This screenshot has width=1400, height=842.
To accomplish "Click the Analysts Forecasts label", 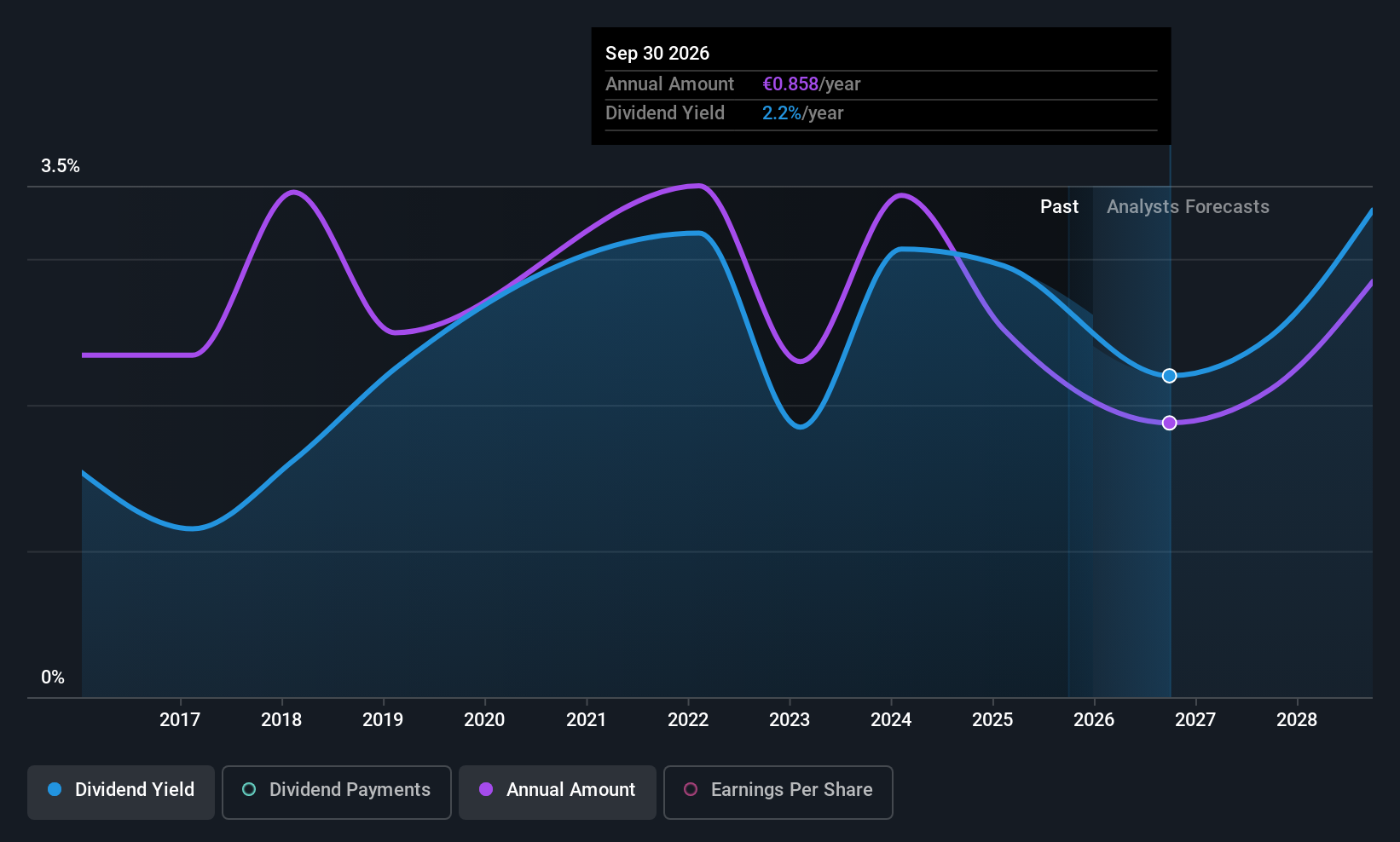I will [1188, 207].
